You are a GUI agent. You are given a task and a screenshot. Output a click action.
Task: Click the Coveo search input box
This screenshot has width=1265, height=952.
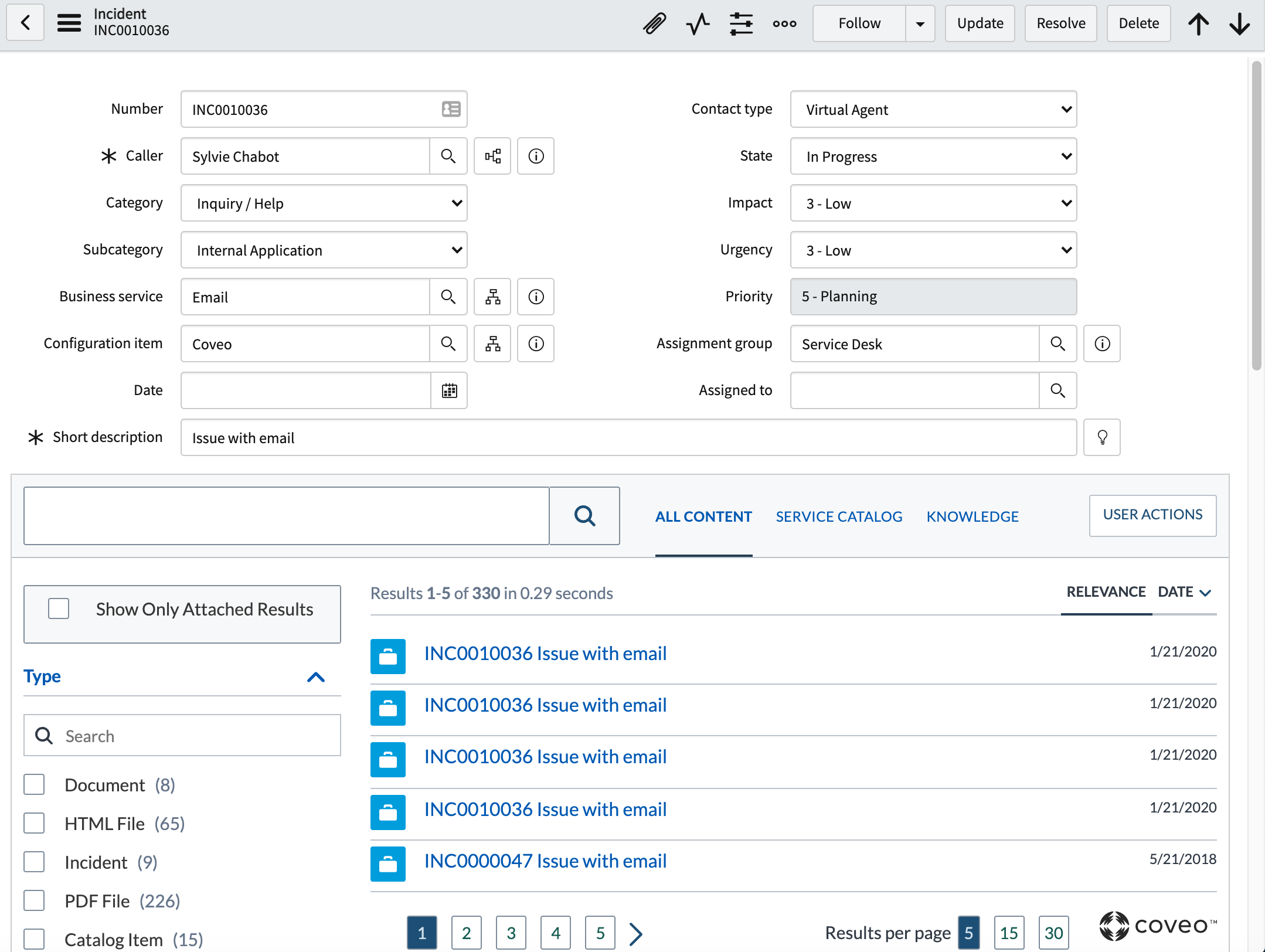pos(286,516)
